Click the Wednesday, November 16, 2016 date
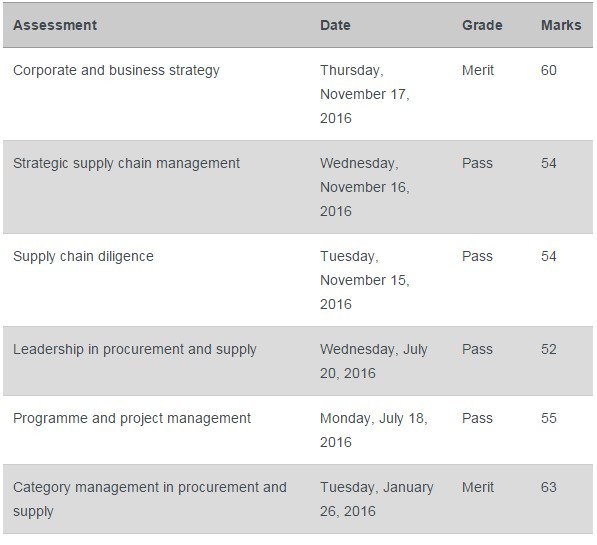 pyautogui.click(x=365, y=187)
